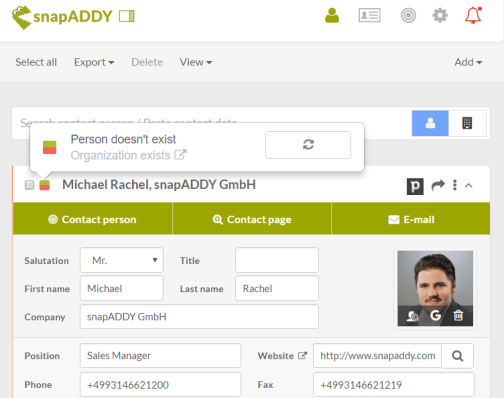The width and height of the screenshot is (504, 398).
Task: Collapse the Michael Rachel contact card
Action: [x=468, y=185]
